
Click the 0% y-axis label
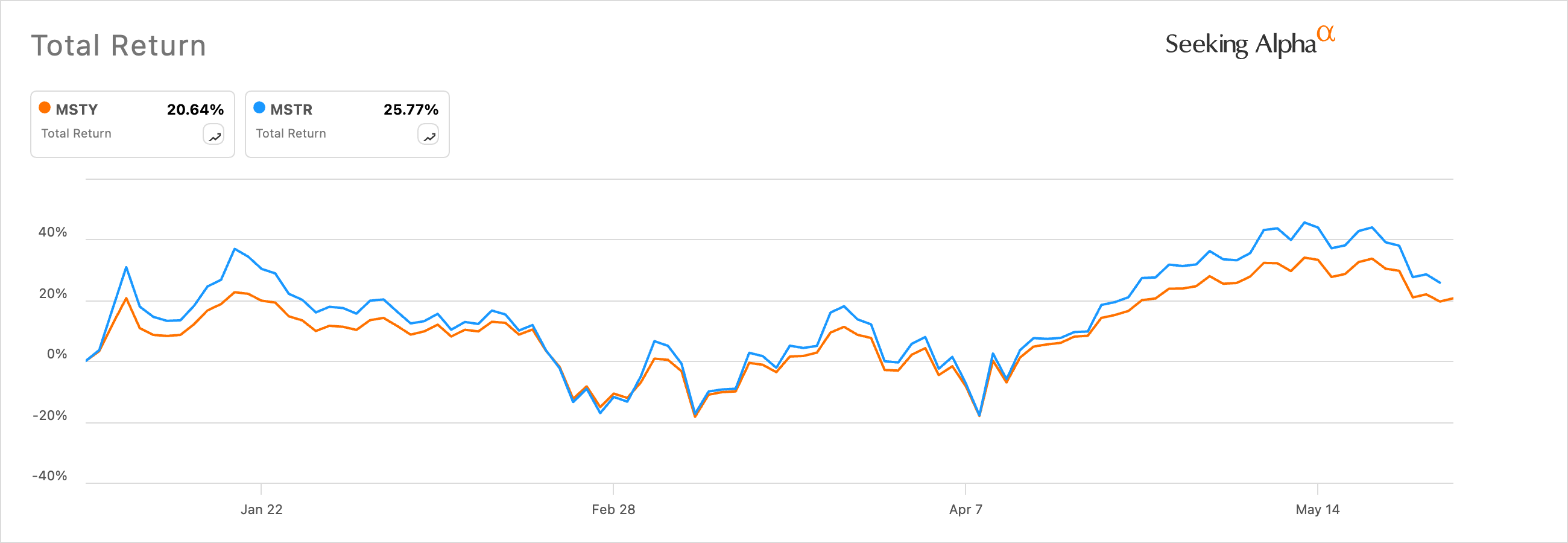57,354
